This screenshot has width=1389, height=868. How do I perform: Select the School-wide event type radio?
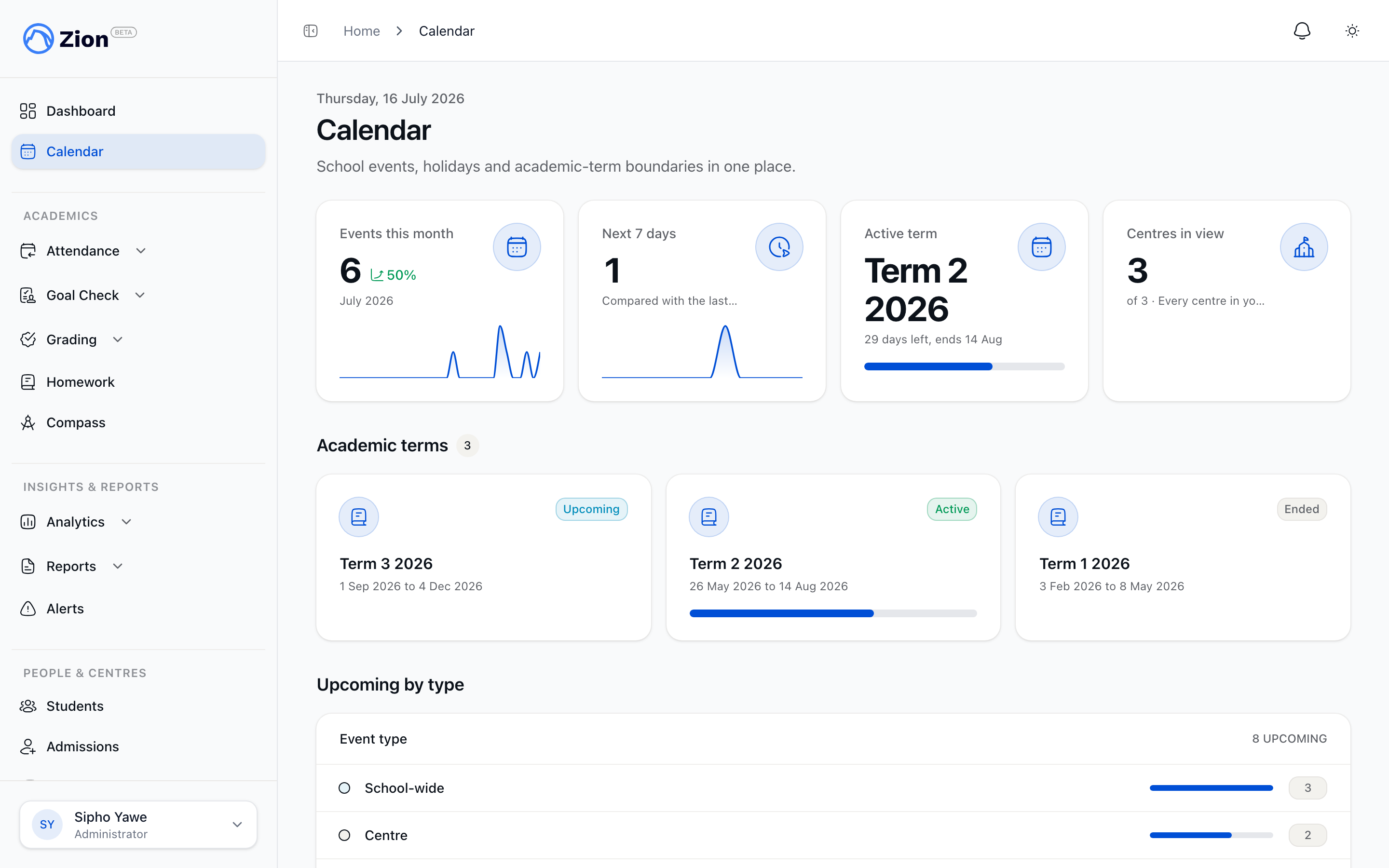pos(344,788)
